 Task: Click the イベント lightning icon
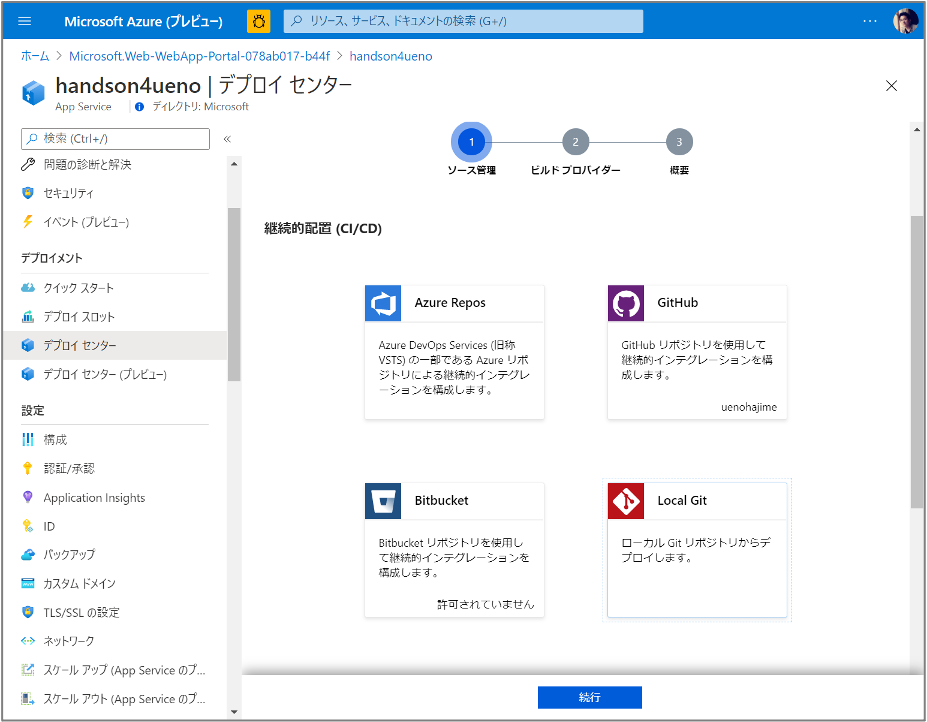(x=28, y=222)
